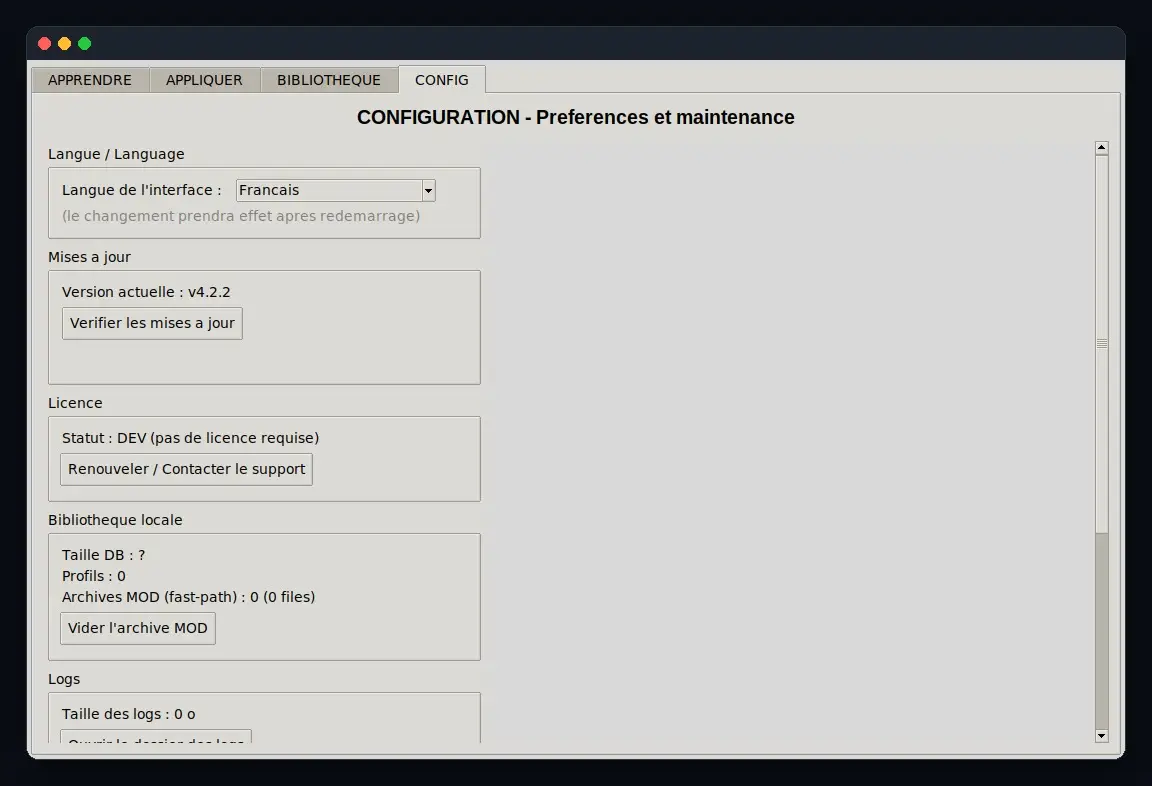Go to the BIBLIOTHEQUE tab
This screenshot has width=1152, height=786.
tap(329, 80)
